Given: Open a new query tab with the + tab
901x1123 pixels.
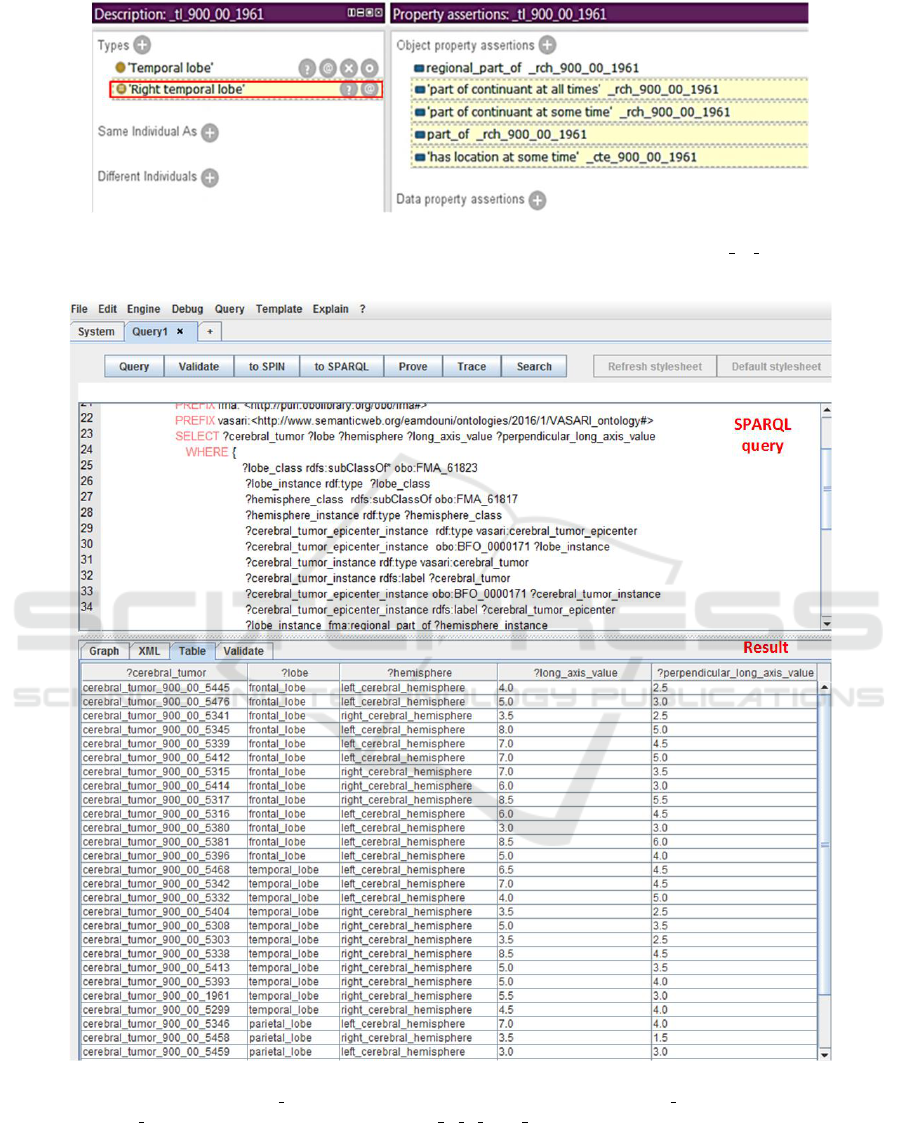Looking at the screenshot, I should pyautogui.click(x=210, y=332).
